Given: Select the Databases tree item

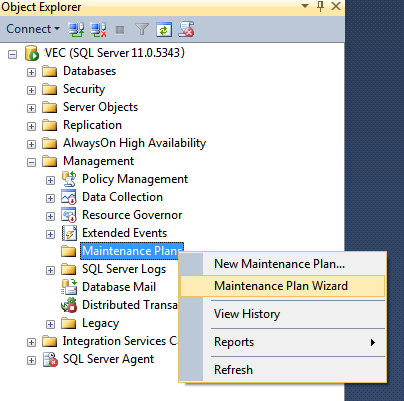Looking at the screenshot, I should pyautogui.click(x=89, y=71).
